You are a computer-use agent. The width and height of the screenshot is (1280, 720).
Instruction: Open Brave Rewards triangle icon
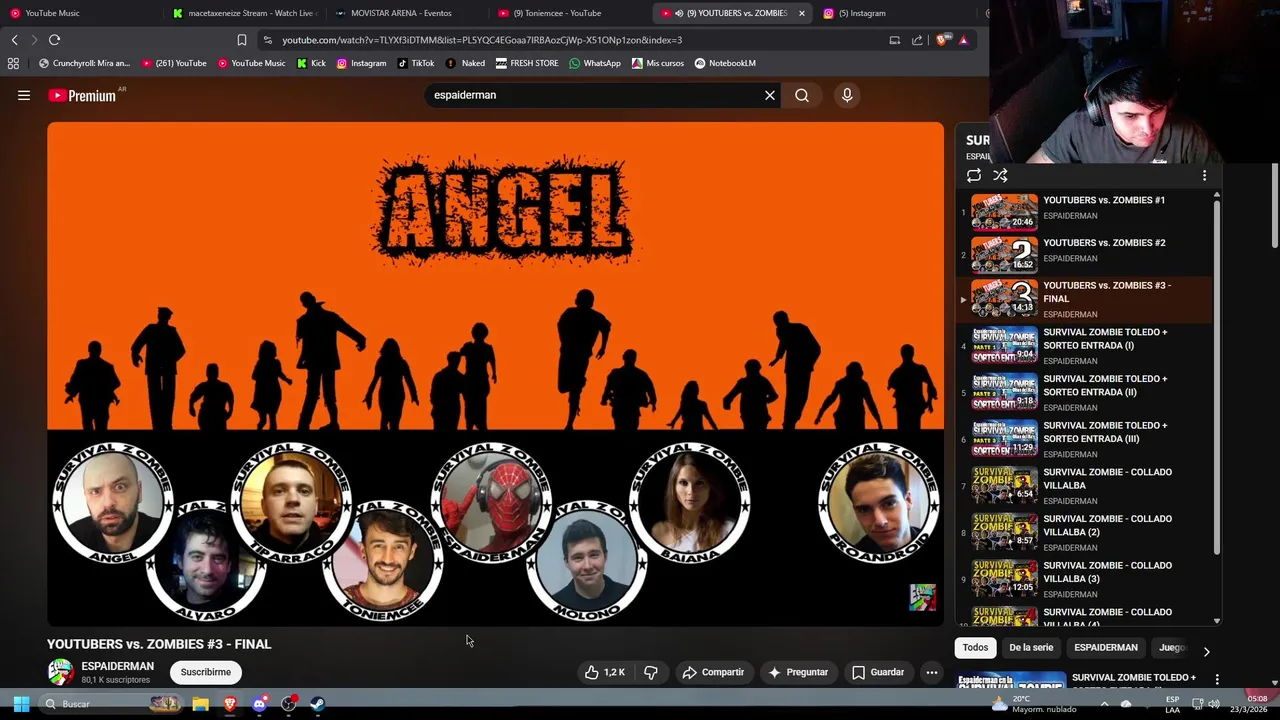pos(963,40)
